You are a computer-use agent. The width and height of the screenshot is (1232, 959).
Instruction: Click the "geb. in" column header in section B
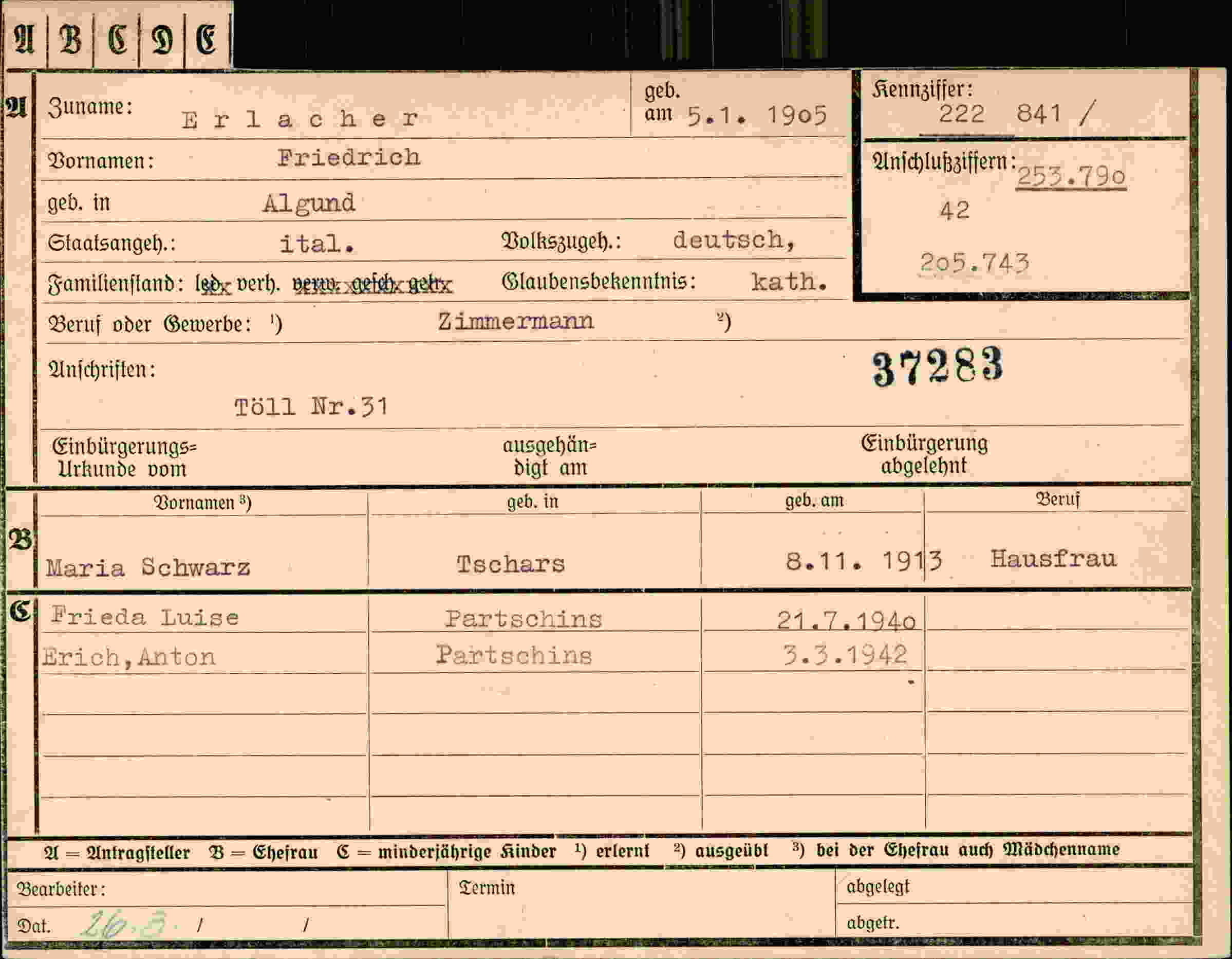532,501
